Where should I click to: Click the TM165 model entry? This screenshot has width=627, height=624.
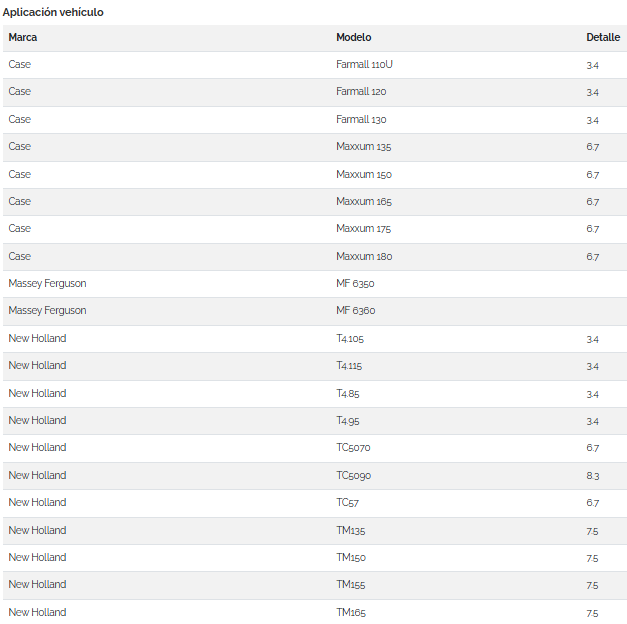point(350,613)
